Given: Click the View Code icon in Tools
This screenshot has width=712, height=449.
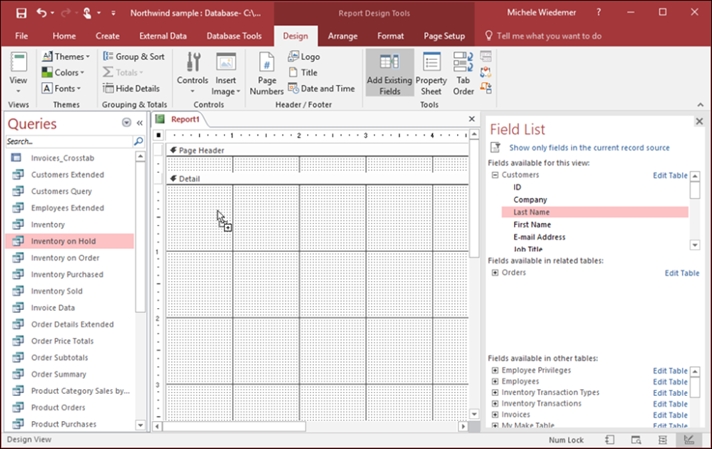Looking at the screenshot, I should tap(486, 72).
